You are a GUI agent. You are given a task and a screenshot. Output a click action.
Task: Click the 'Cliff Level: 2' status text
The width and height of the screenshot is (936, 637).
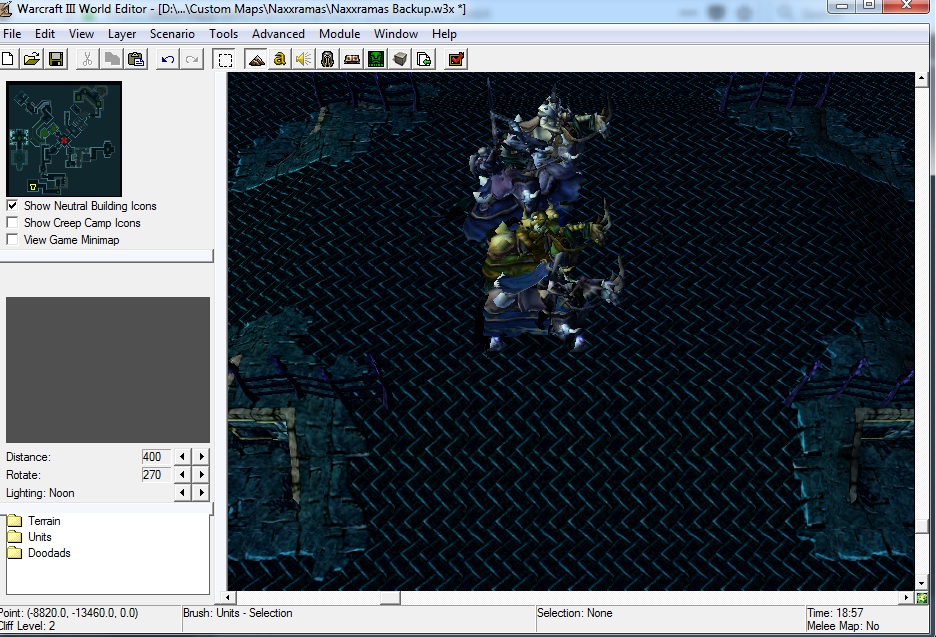pyautogui.click(x=27, y=626)
